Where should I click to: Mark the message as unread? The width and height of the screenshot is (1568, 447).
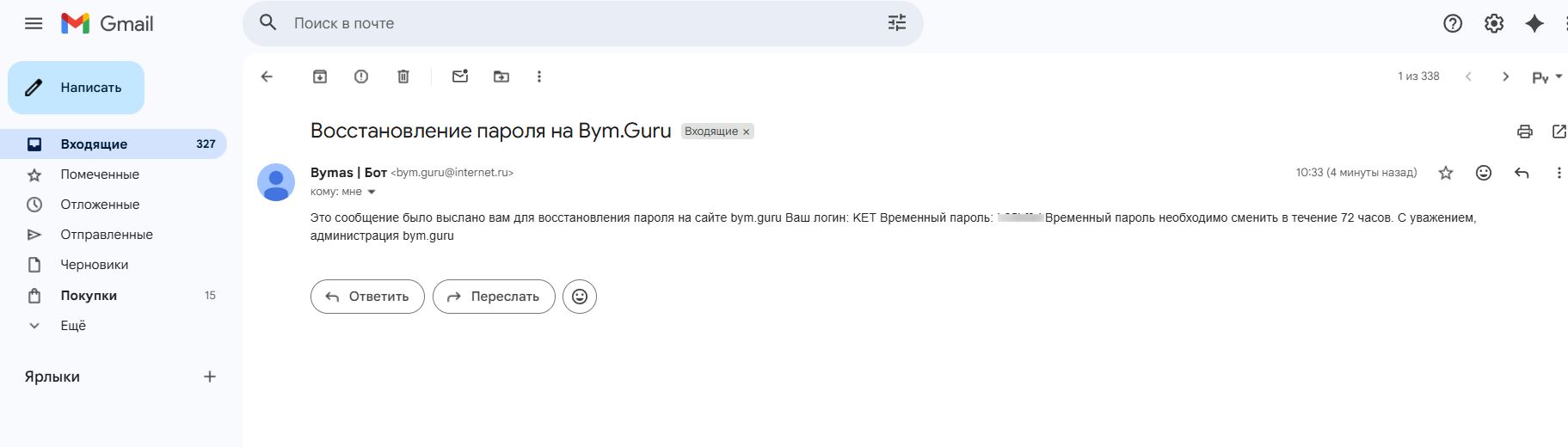460,77
